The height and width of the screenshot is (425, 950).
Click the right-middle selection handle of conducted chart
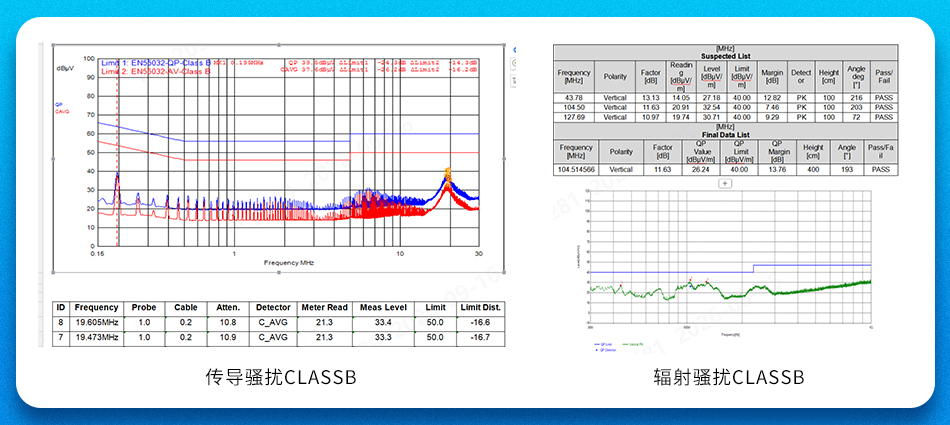[505, 158]
